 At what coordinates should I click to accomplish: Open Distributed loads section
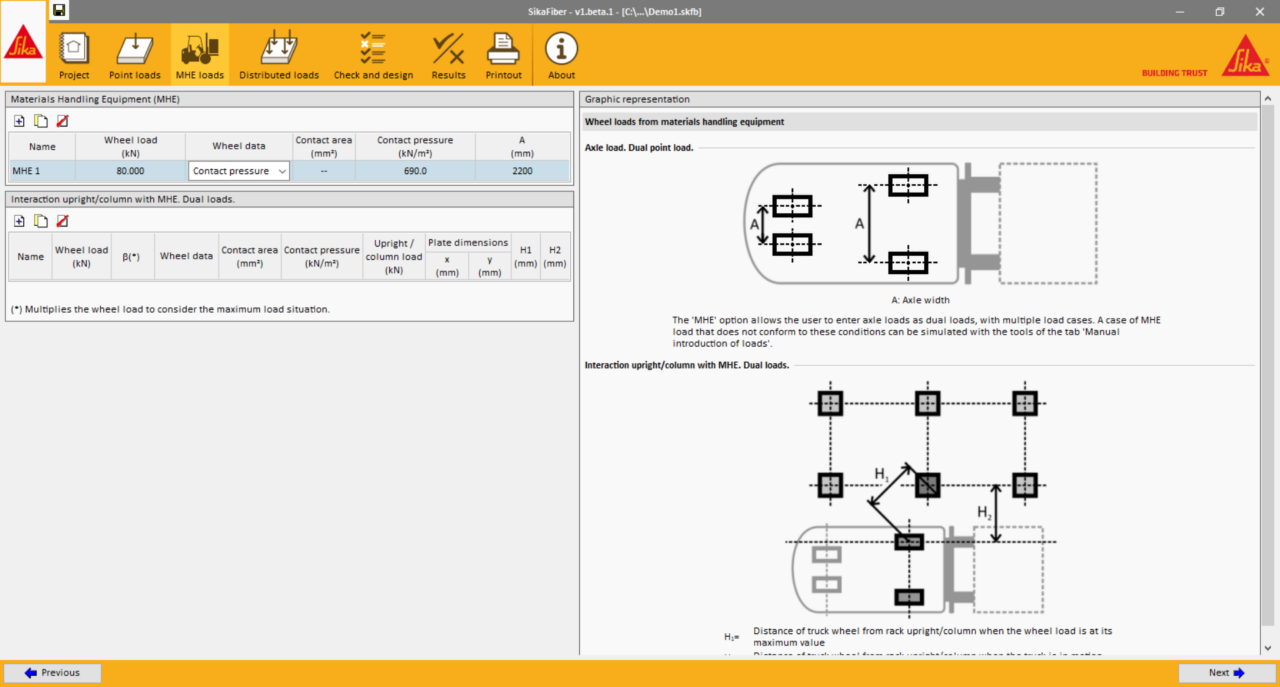(279, 55)
